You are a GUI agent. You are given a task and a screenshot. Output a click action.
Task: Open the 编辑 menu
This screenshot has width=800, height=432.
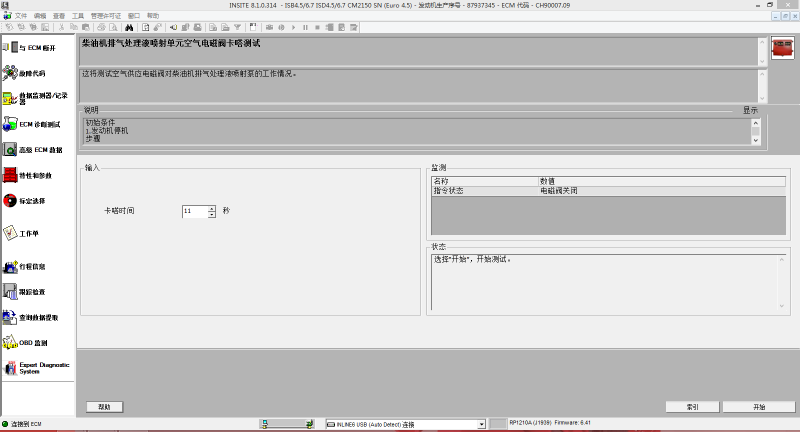point(40,16)
